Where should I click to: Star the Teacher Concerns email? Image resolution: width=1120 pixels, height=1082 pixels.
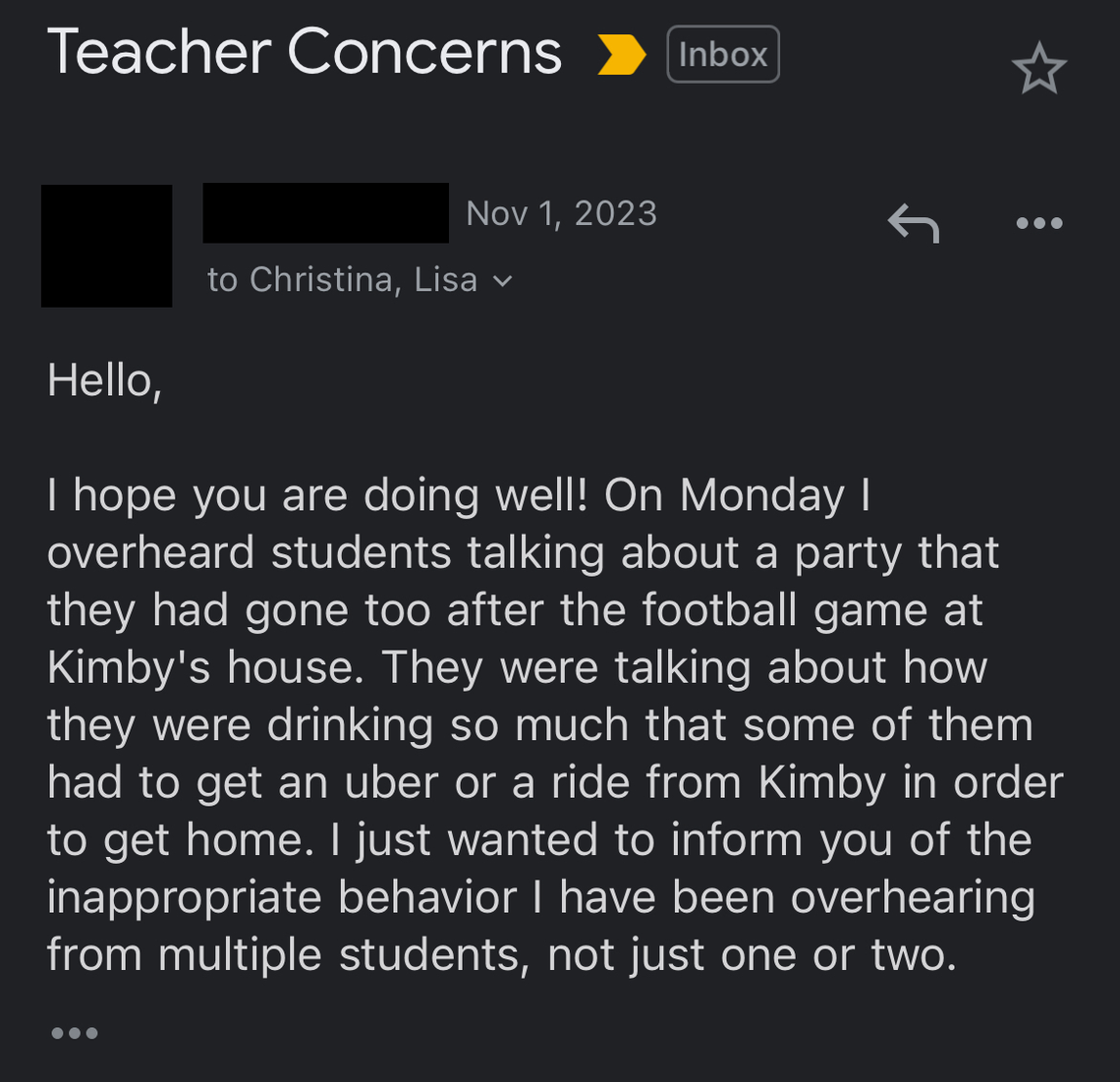[x=1038, y=71]
